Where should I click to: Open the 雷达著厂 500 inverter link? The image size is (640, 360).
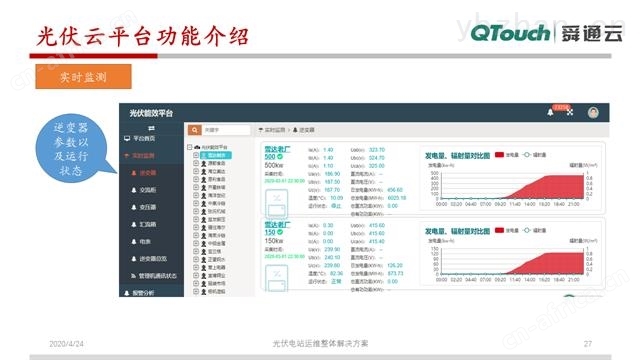[278, 153]
